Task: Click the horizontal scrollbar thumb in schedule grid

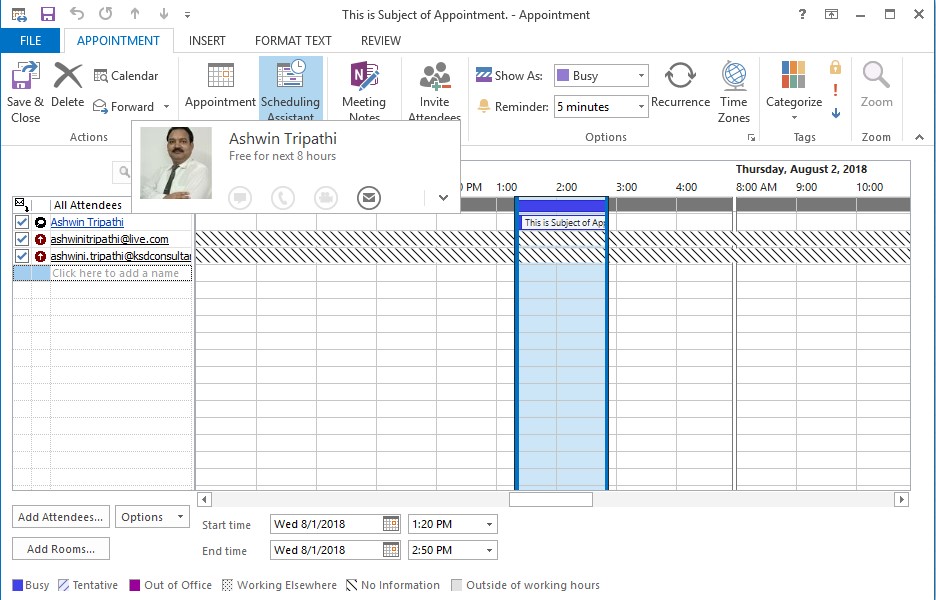Action: click(x=550, y=499)
